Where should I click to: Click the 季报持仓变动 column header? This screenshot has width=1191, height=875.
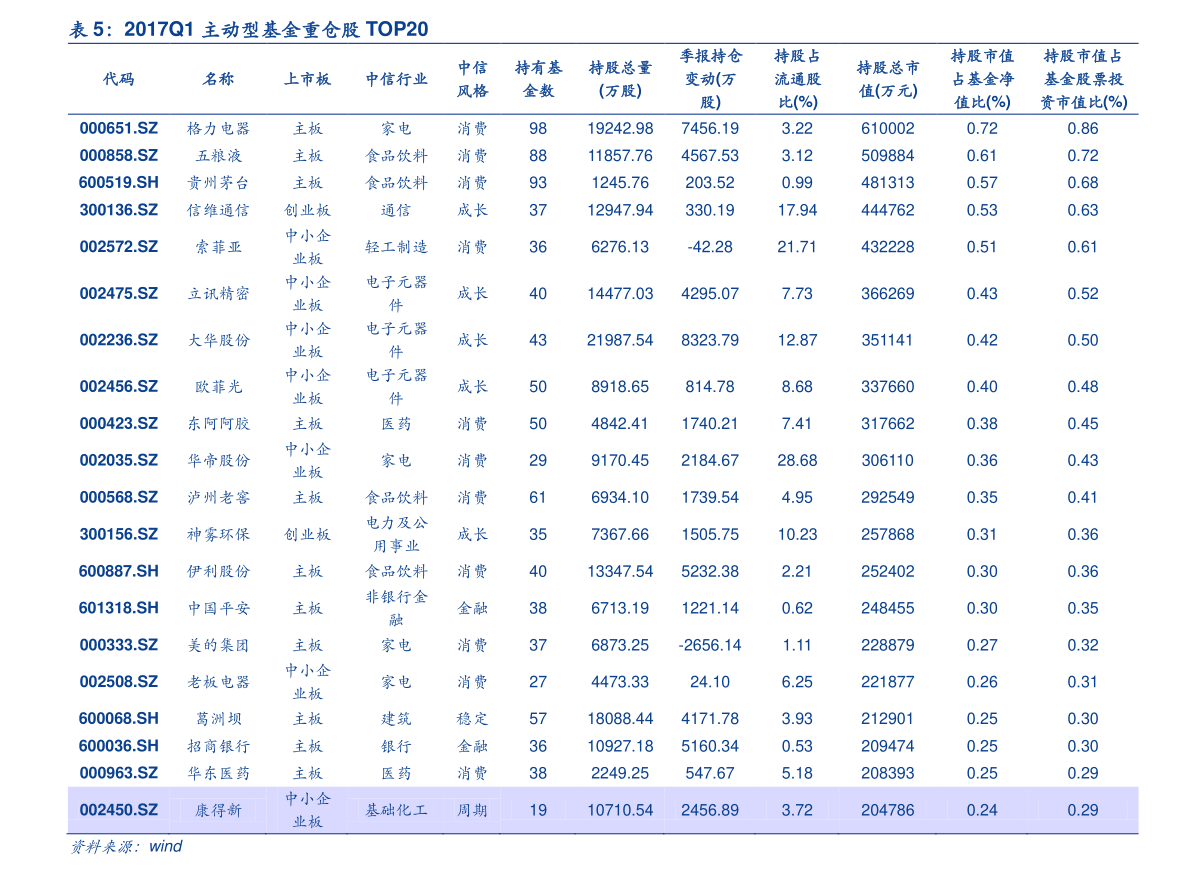[x=710, y=78]
